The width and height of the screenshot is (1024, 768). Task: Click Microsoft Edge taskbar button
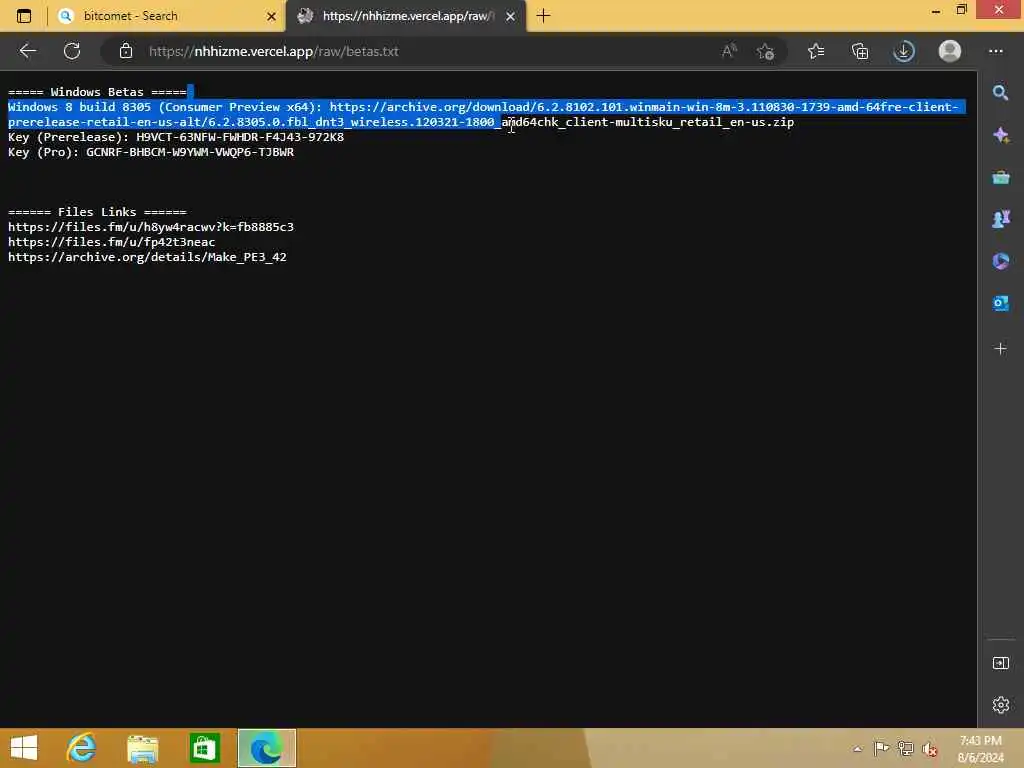(266, 748)
